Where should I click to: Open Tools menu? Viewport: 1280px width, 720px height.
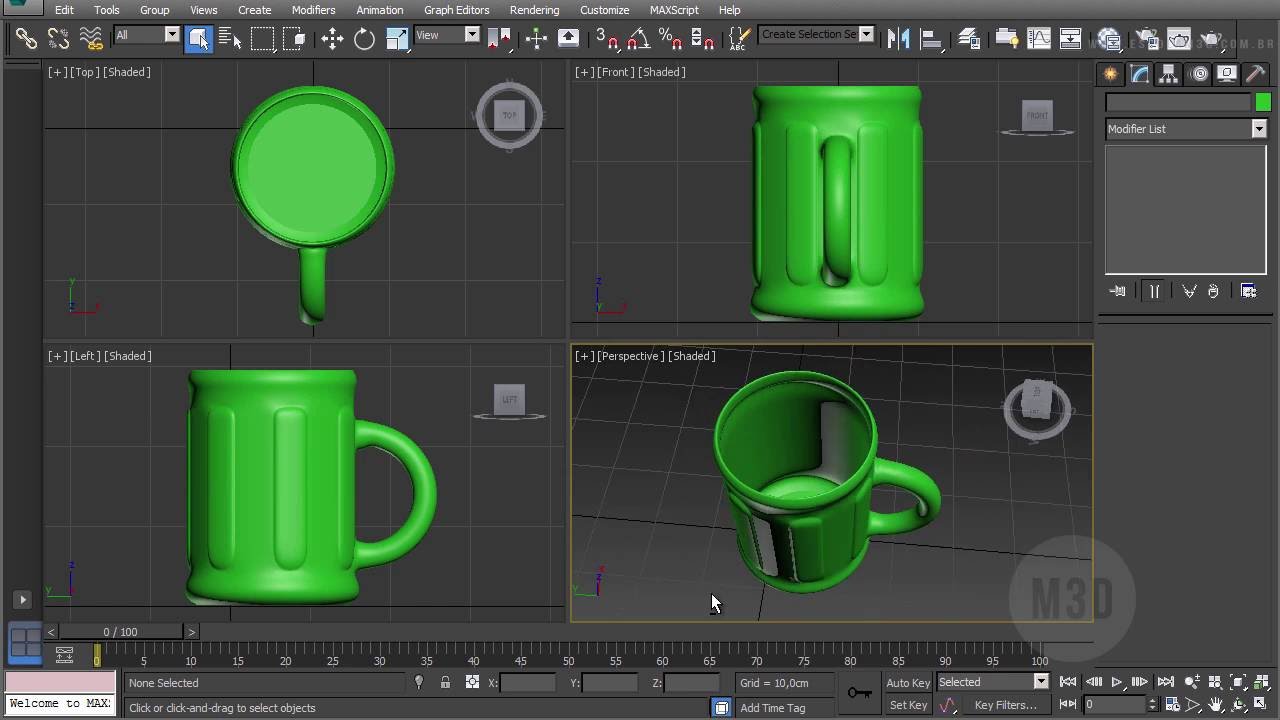(x=107, y=10)
